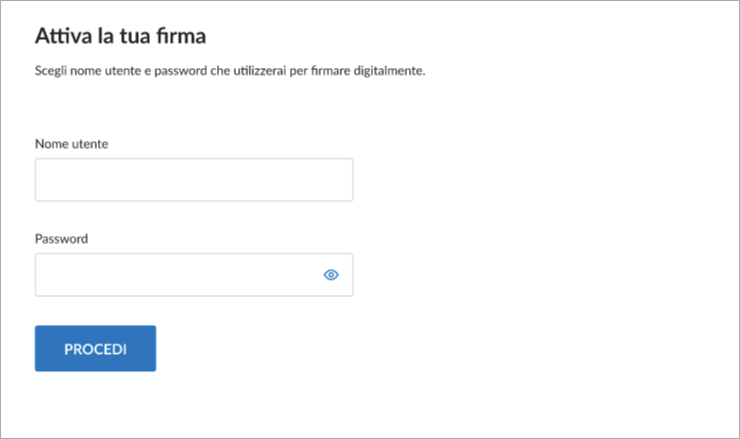
Task: Click the 'Scegli nome utente e password' description
Action: (230, 71)
